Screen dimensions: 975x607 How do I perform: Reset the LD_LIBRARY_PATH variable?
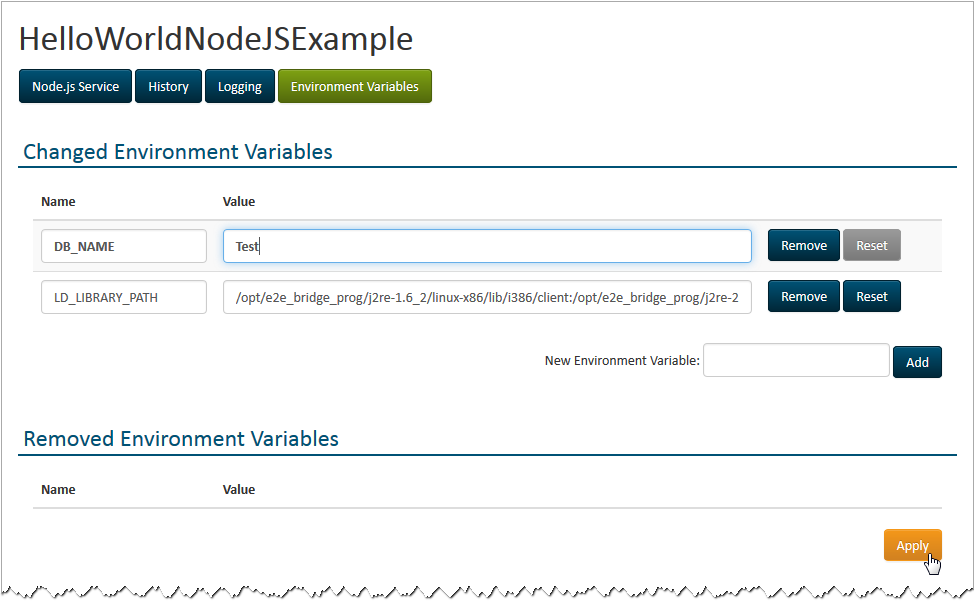pos(871,297)
